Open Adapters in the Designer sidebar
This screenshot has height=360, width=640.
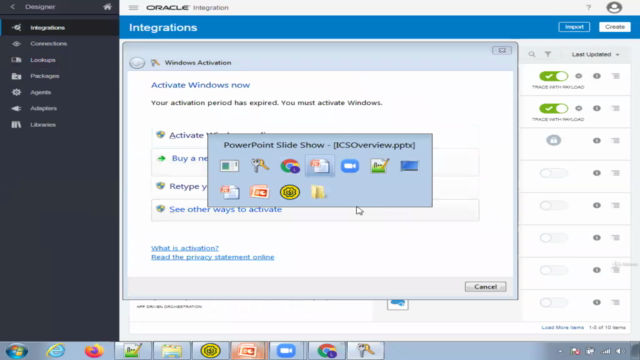[x=43, y=108]
